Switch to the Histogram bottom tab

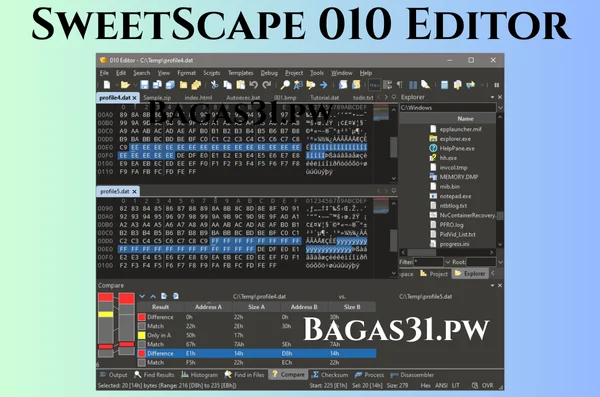(199, 375)
